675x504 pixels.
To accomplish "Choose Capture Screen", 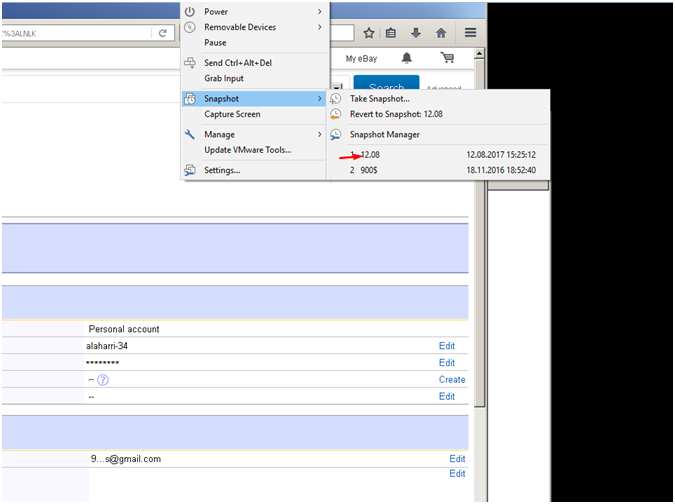I will pyautogui.click(x=255, y=114).
